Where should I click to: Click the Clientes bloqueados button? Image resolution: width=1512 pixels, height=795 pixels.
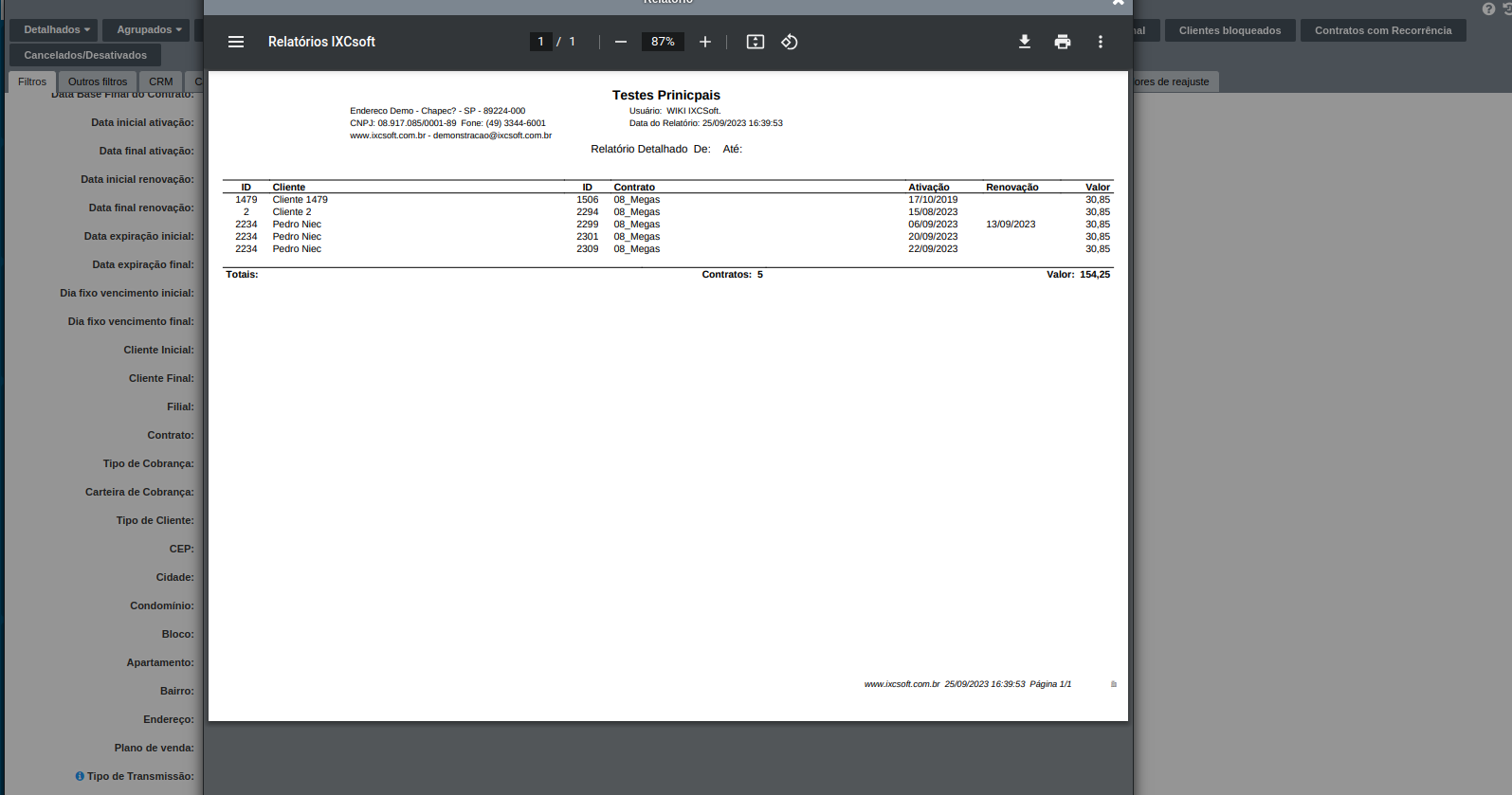point(1230,30)
